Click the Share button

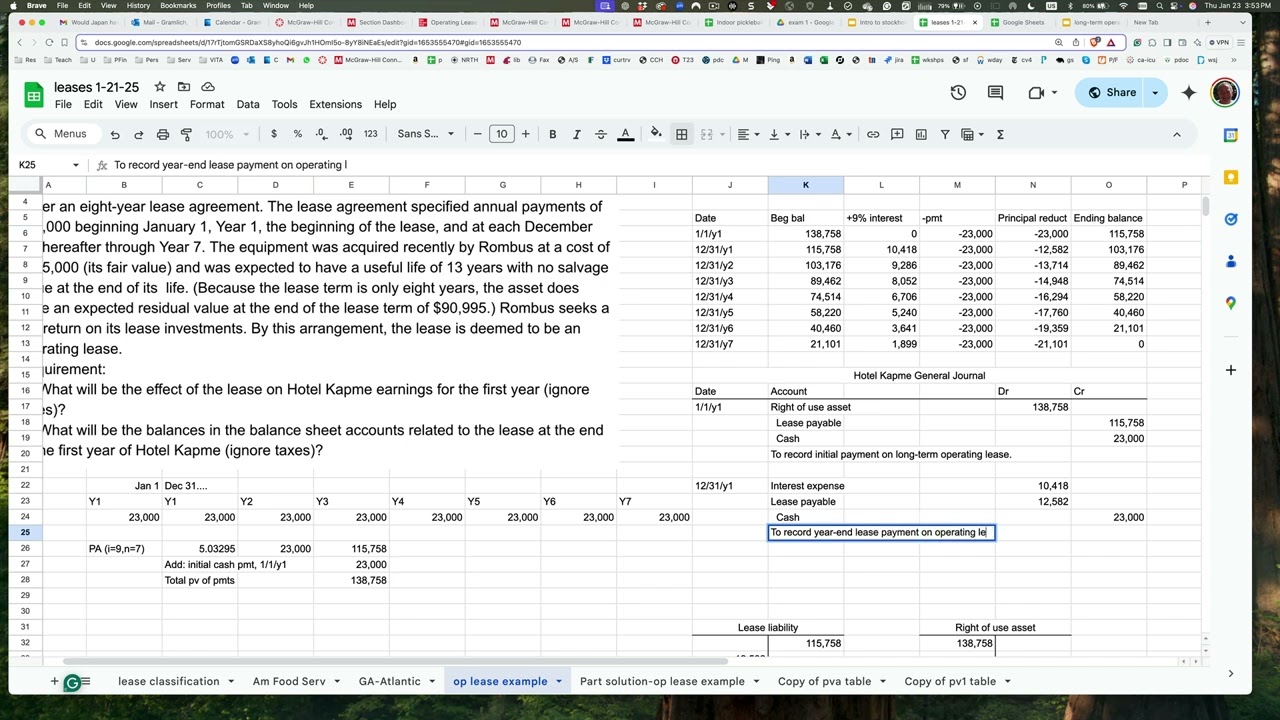pos(1112,92)
